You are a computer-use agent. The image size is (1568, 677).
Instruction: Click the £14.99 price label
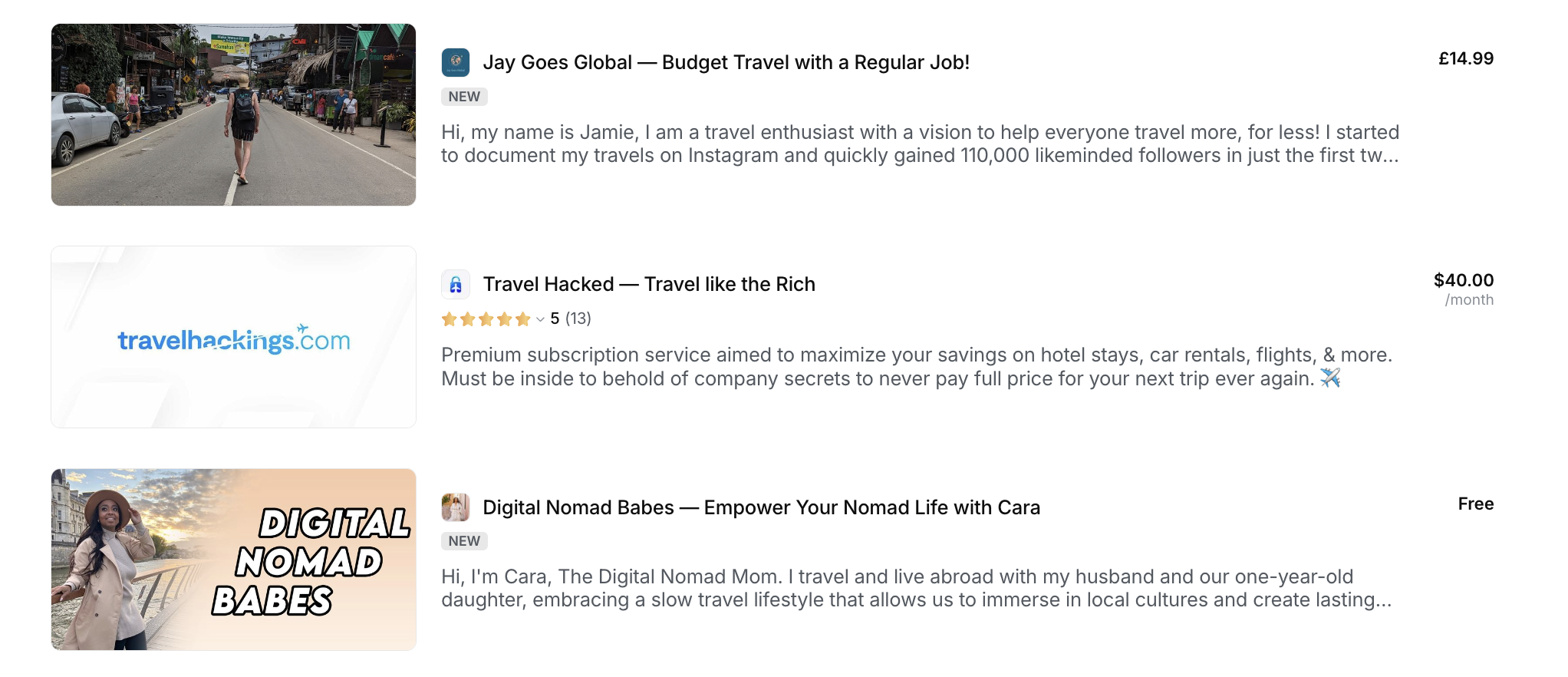pos(1466,57)
